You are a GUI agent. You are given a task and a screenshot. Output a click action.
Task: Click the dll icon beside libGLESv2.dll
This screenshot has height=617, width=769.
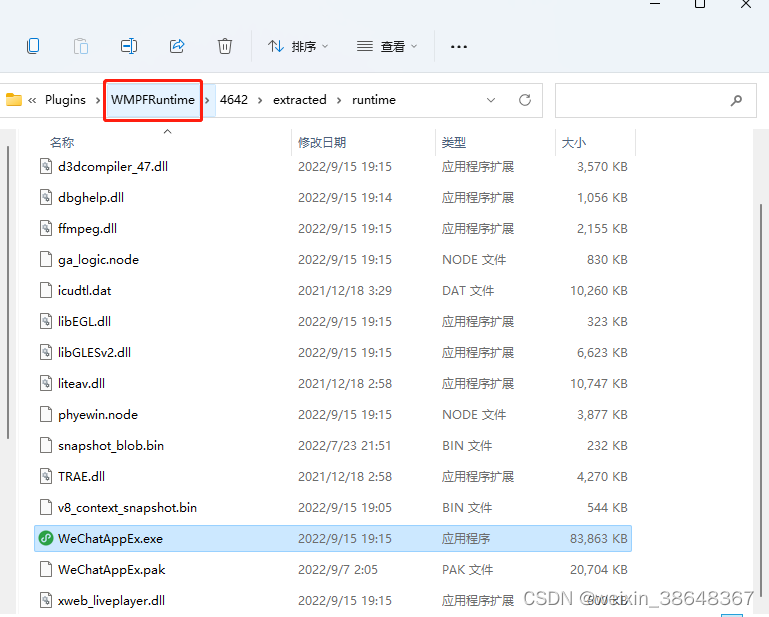pyautogui.click(x=46, y=352)
